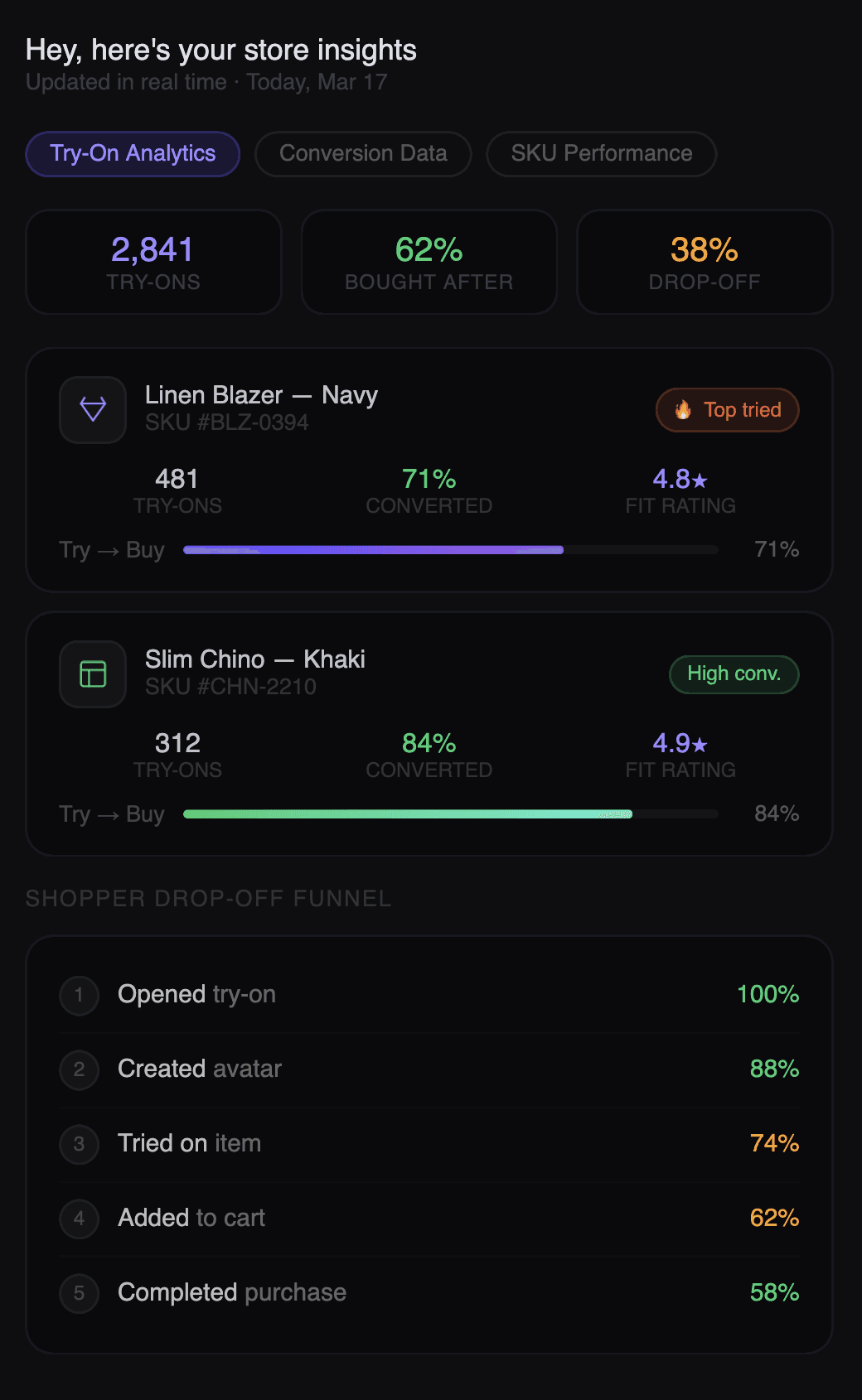Click the High conv. badge
Screen dimensions: 862x1400
tap(734, 674)
